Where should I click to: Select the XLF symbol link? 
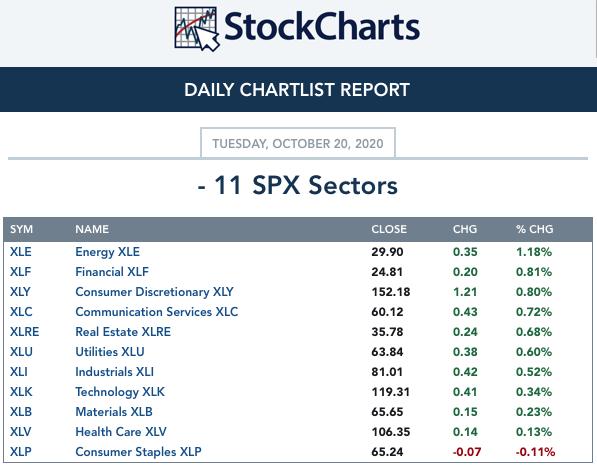point(21,272)
